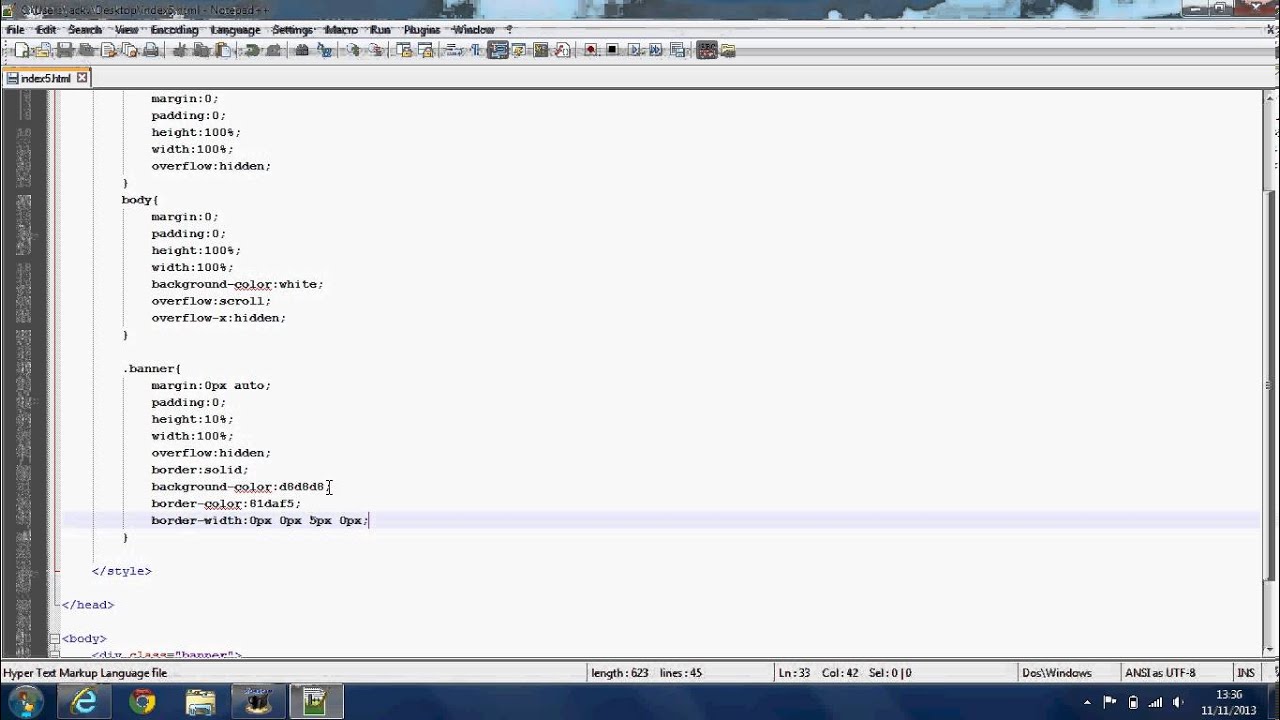
Task: Toggle word wrap in toolbar
Action: (x=454, y=50)
